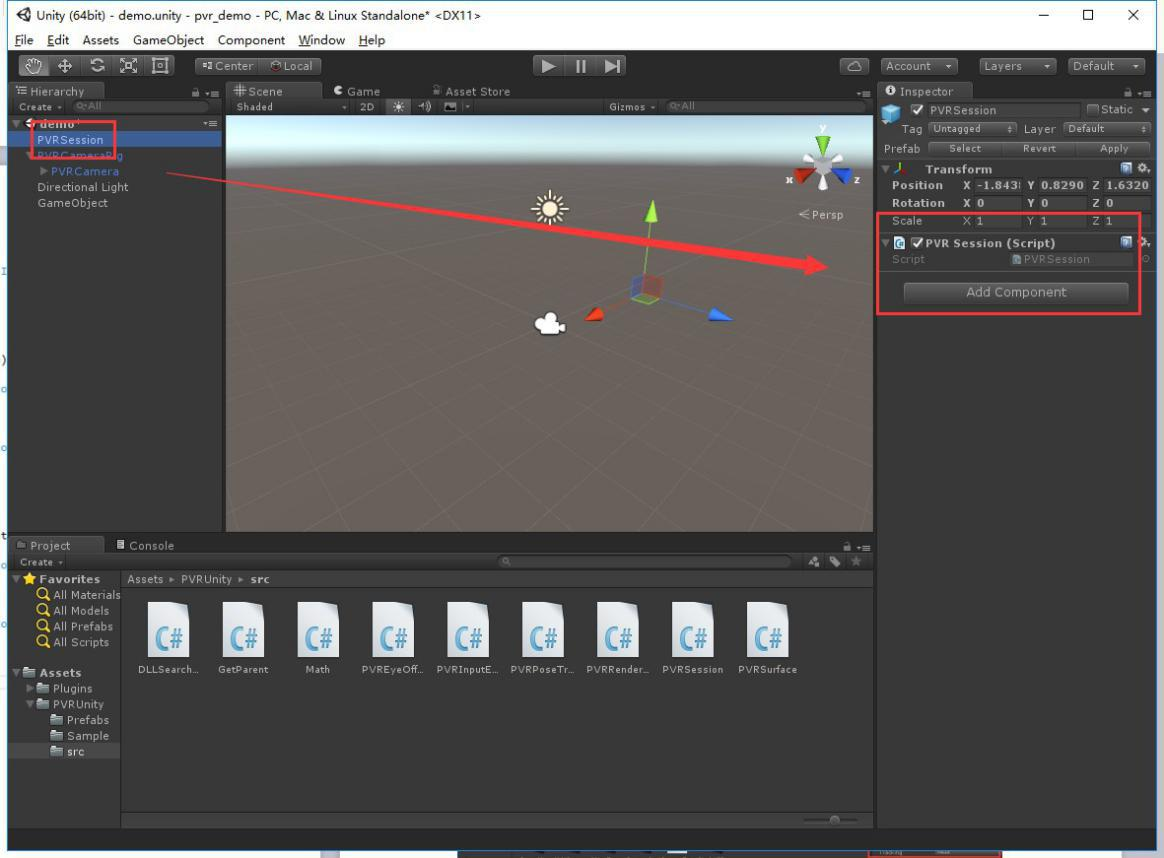This screenshot has height=858, width=1164.
Task: Select the PVRSession script asset
Action: pyautogui.click(x=693, y=638)
